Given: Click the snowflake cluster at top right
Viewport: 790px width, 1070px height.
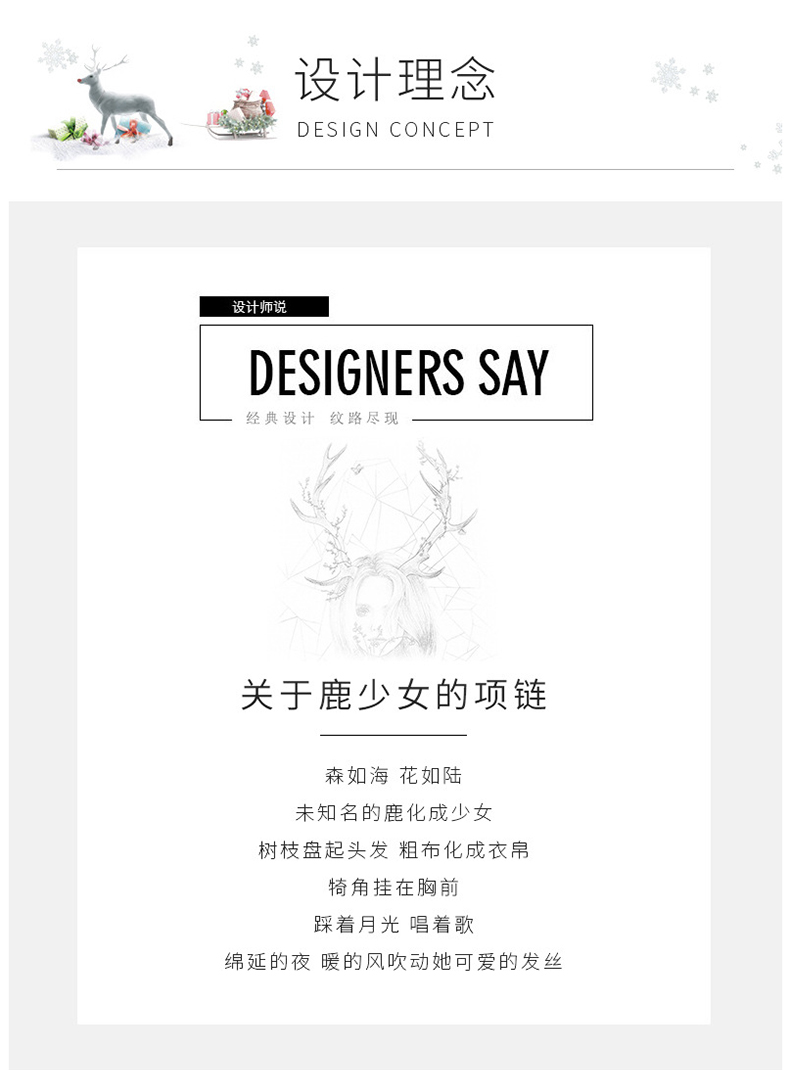Looking at the screenshot, I should click(x=684, y=79).
